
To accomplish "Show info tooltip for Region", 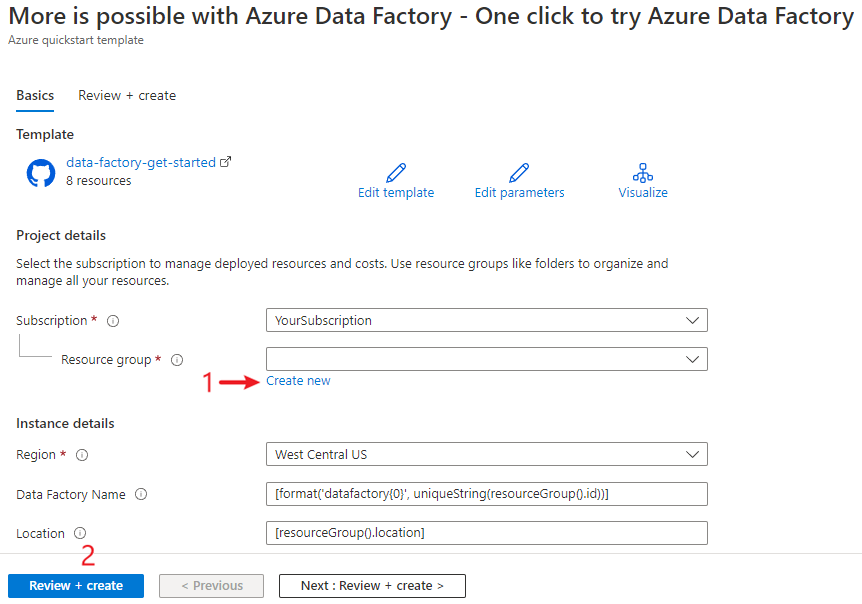I will [x=82, y=455].
